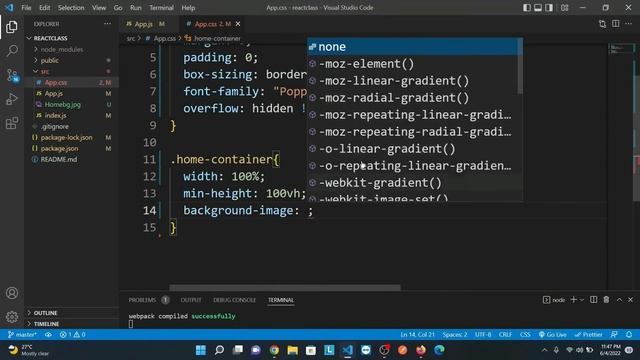The width and height of the screenshot is (640, 360).
Task: Collapse the src folder
Action: 71,71
